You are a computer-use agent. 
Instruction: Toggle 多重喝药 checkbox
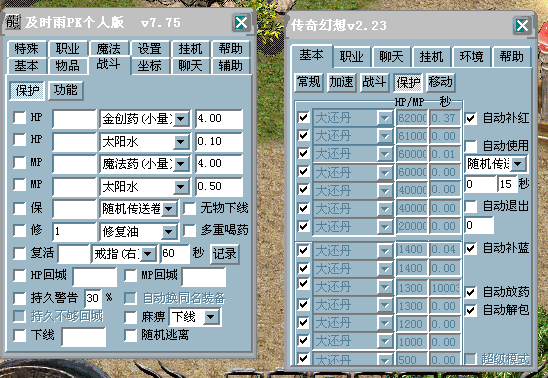(x=189, y=231)
